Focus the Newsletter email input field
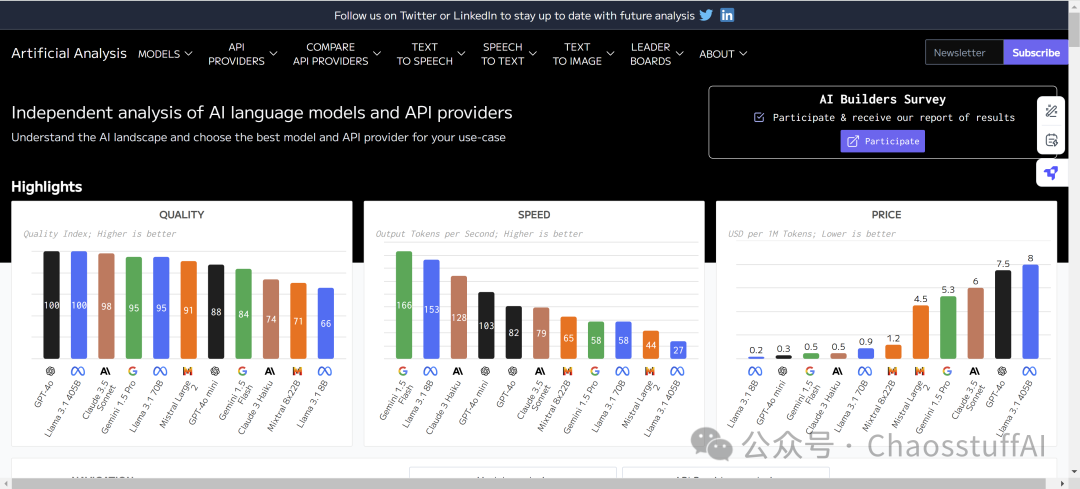1080x489 pixels. (x=964, y=52)
